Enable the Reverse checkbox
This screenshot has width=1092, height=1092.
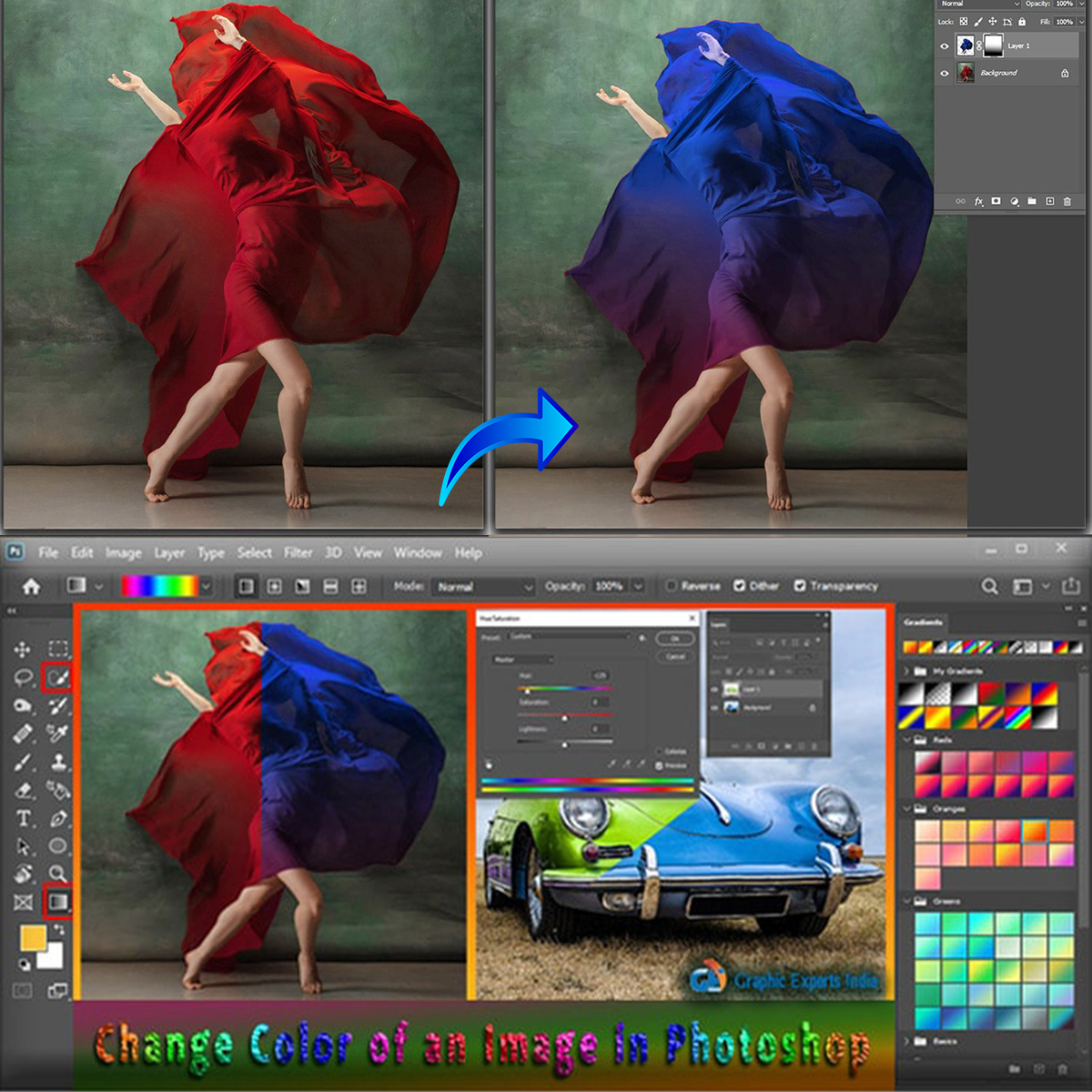(x=671, y=586)
